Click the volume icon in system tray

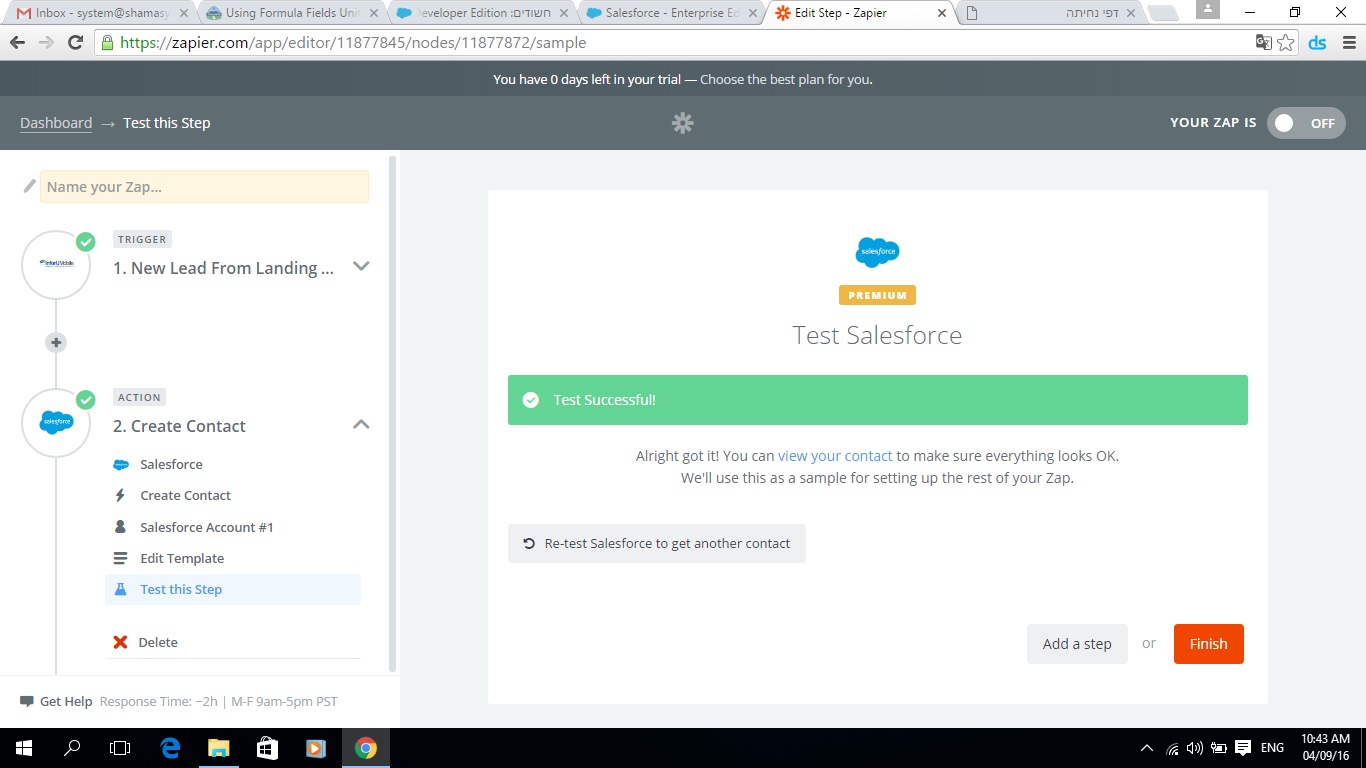1195,748
